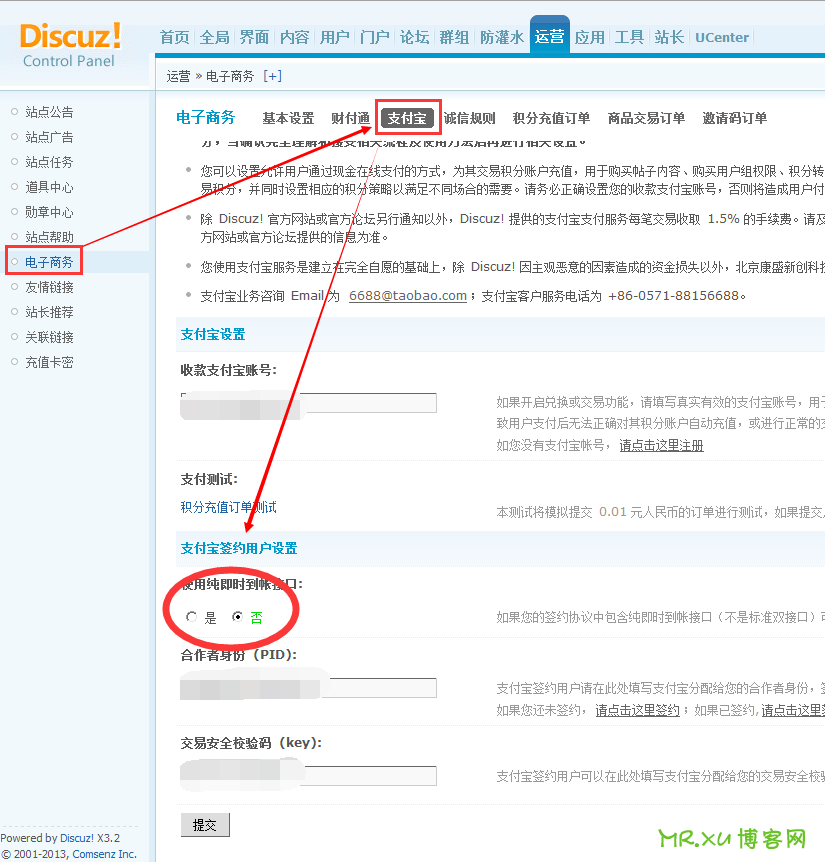This screenshot has height=862, width=825.
Task: Click the [+] link beside breadcrumb 电子商务
Action: pyautogui.click(x=272, y=76)
